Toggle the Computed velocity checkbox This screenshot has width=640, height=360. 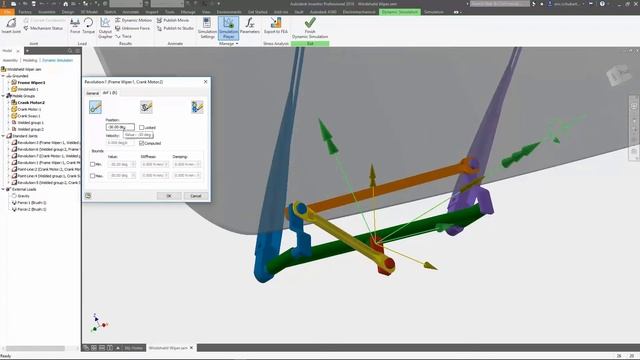(x=142, y=143)
